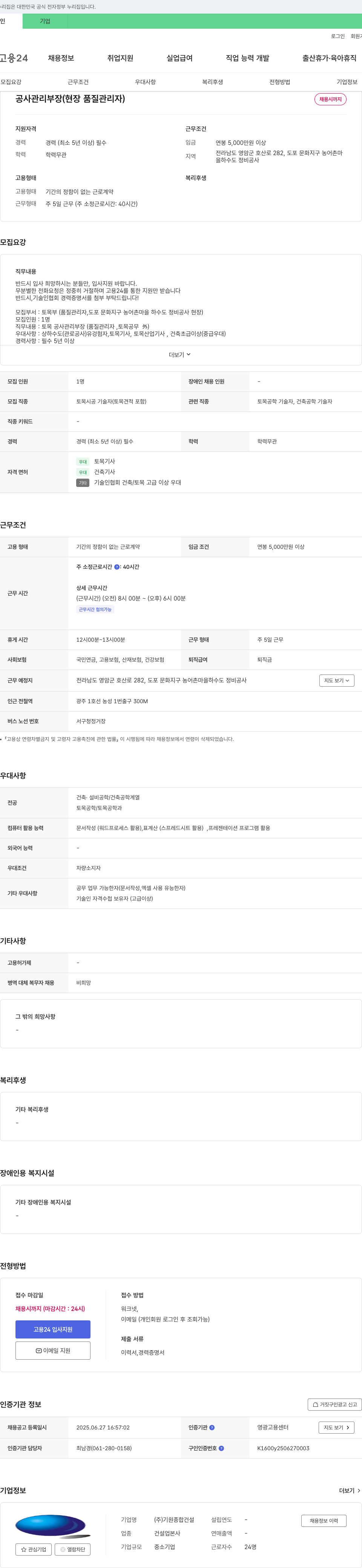Open the 출산휴가·육아휴직 menu

[329, 59]
